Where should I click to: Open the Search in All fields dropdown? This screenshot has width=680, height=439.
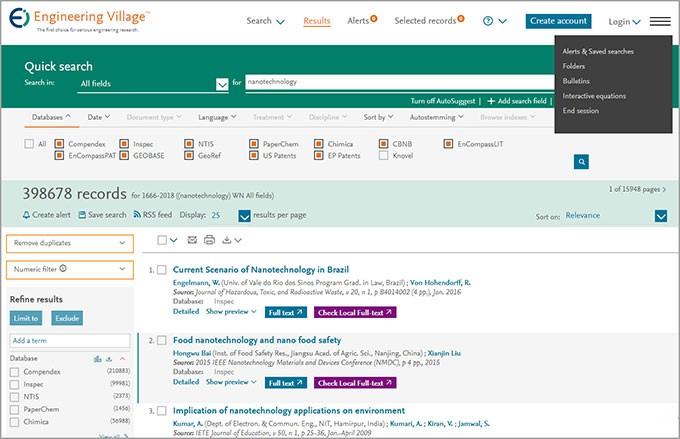(222, 84)
